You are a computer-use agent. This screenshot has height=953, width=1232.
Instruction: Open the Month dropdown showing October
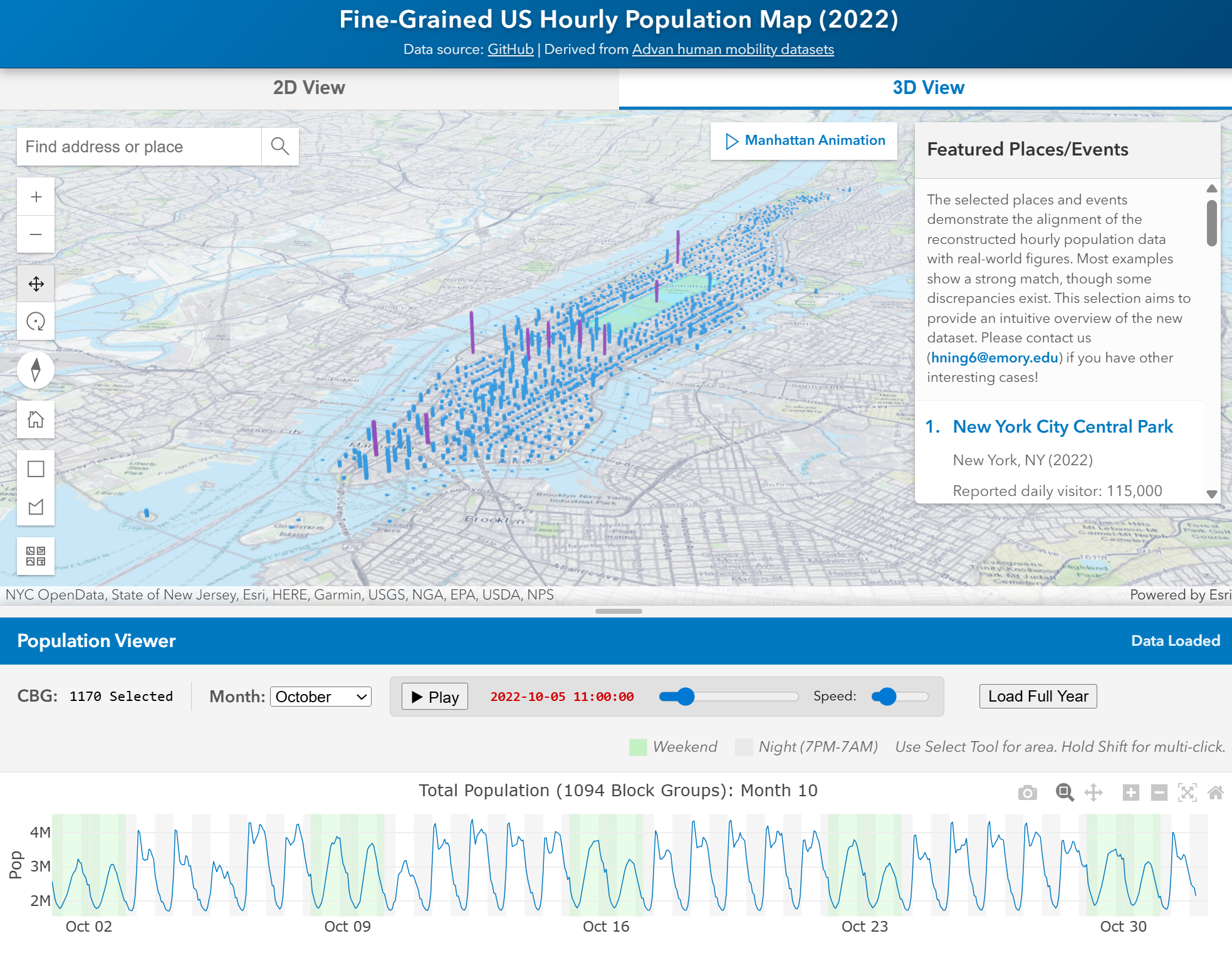321,697
